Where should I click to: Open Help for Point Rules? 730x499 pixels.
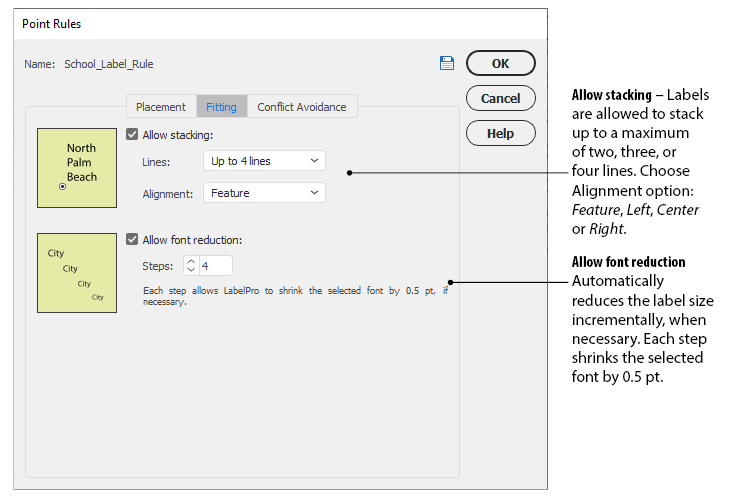(x=500, y=133)
